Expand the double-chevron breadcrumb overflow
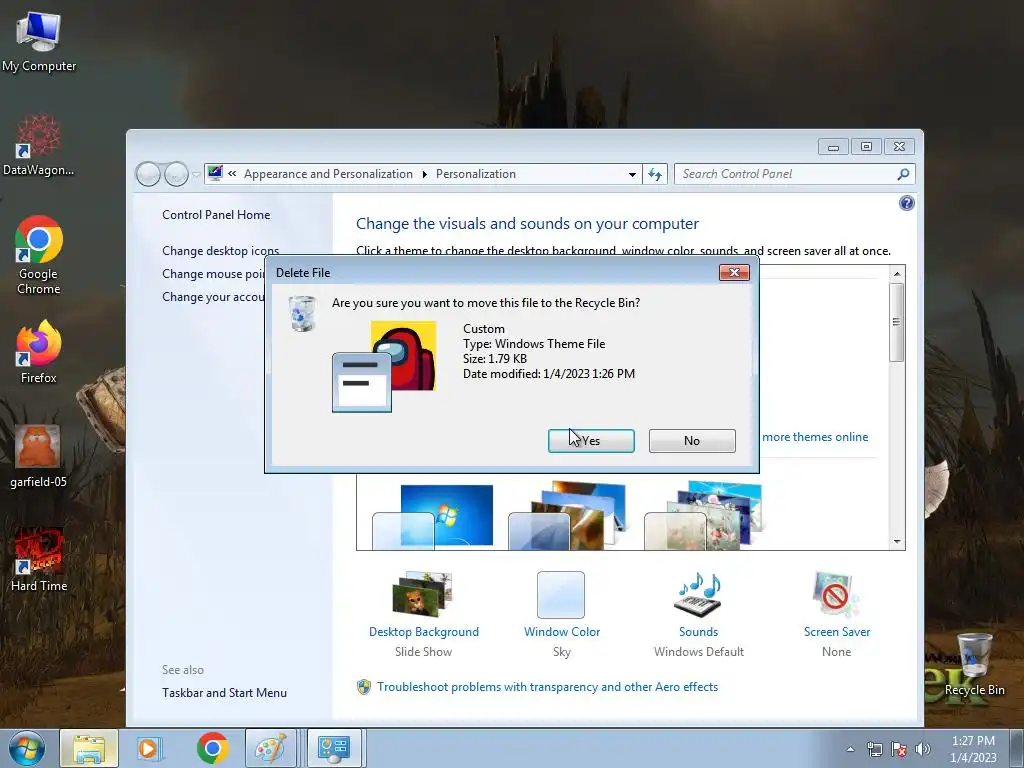Screen dimensions: 1024x768 click(x=232, y=174)
